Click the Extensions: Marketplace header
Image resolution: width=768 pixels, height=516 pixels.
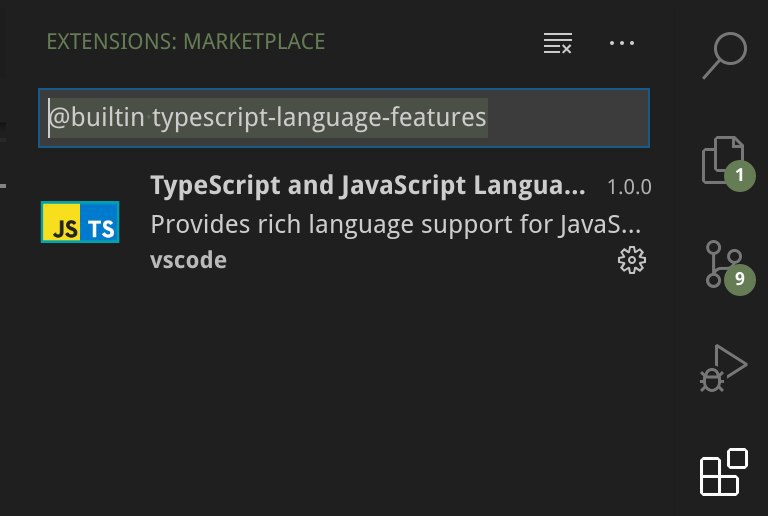[186, 42]
